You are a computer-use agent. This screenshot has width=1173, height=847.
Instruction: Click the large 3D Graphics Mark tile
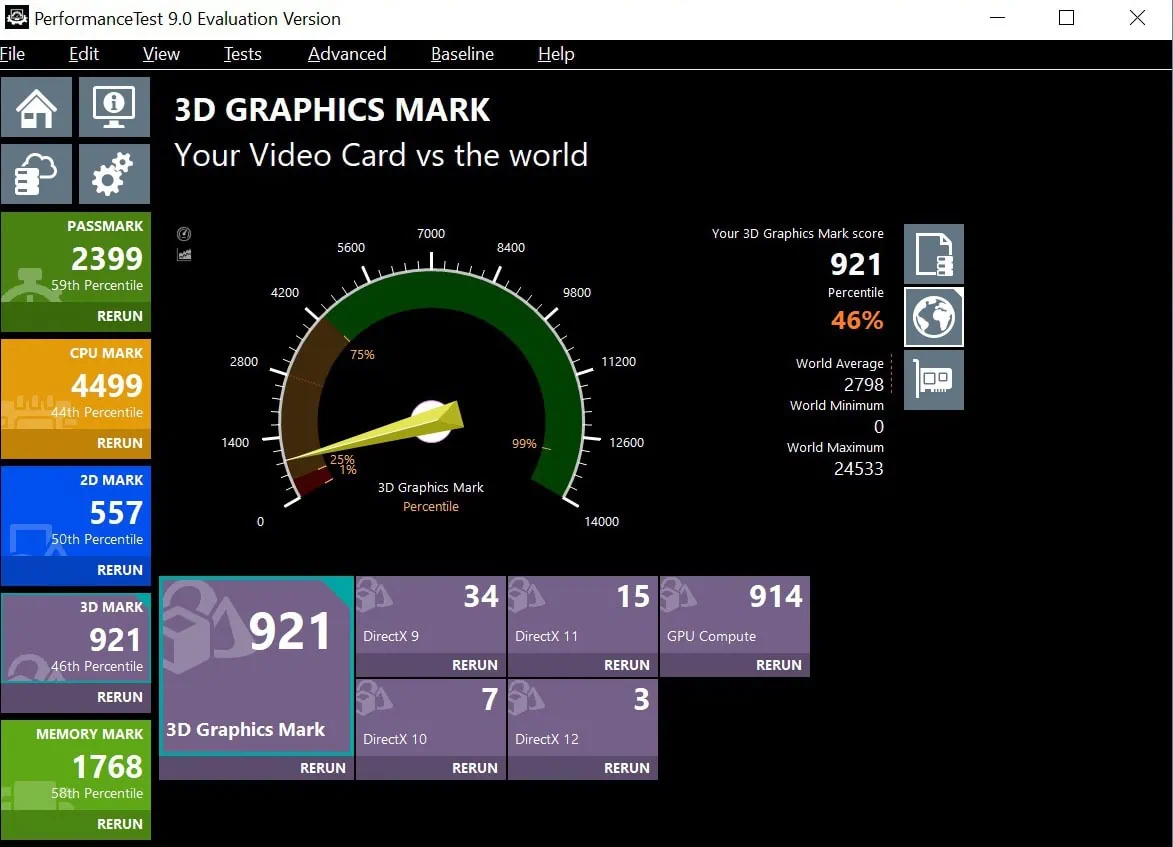pos(256,665)
